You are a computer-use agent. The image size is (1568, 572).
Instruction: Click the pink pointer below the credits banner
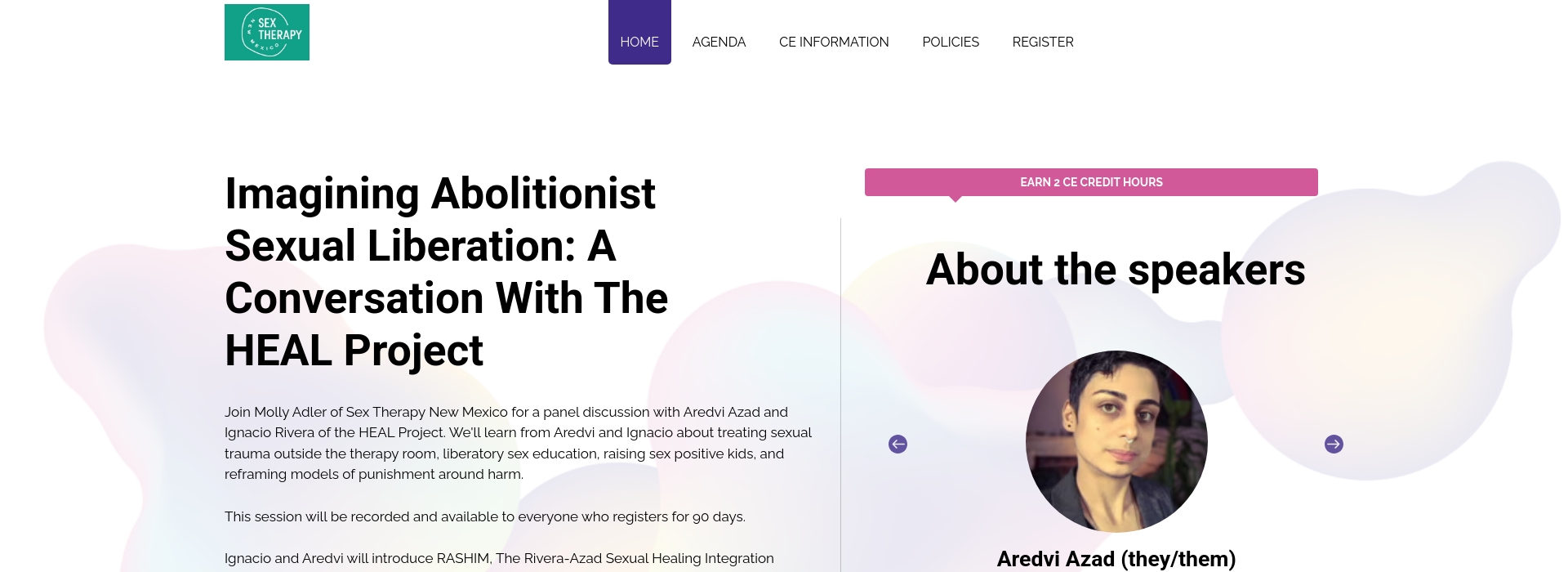tap(955, 196)
